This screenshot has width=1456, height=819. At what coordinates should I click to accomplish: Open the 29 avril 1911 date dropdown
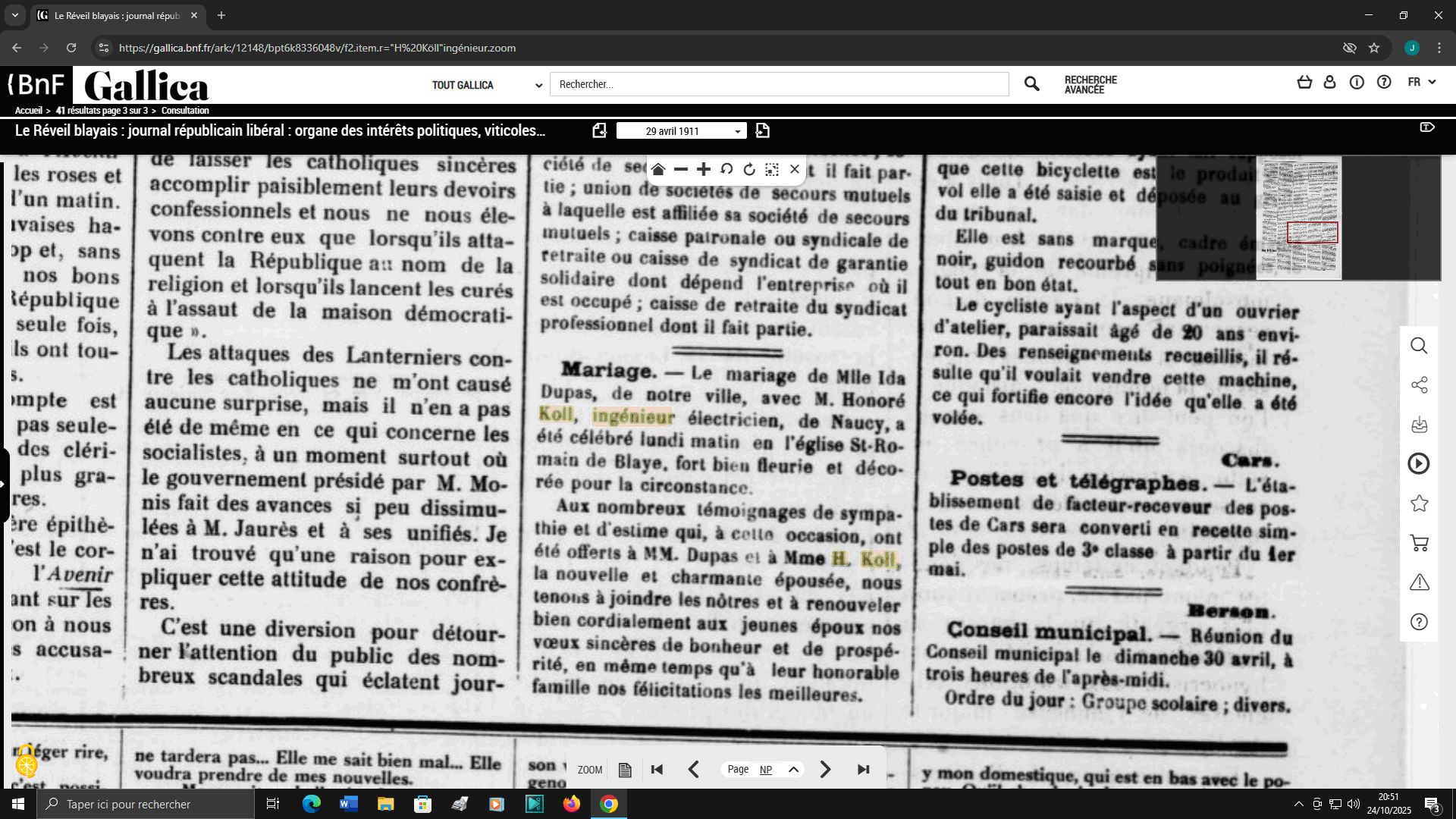click(x=681, y=131)
